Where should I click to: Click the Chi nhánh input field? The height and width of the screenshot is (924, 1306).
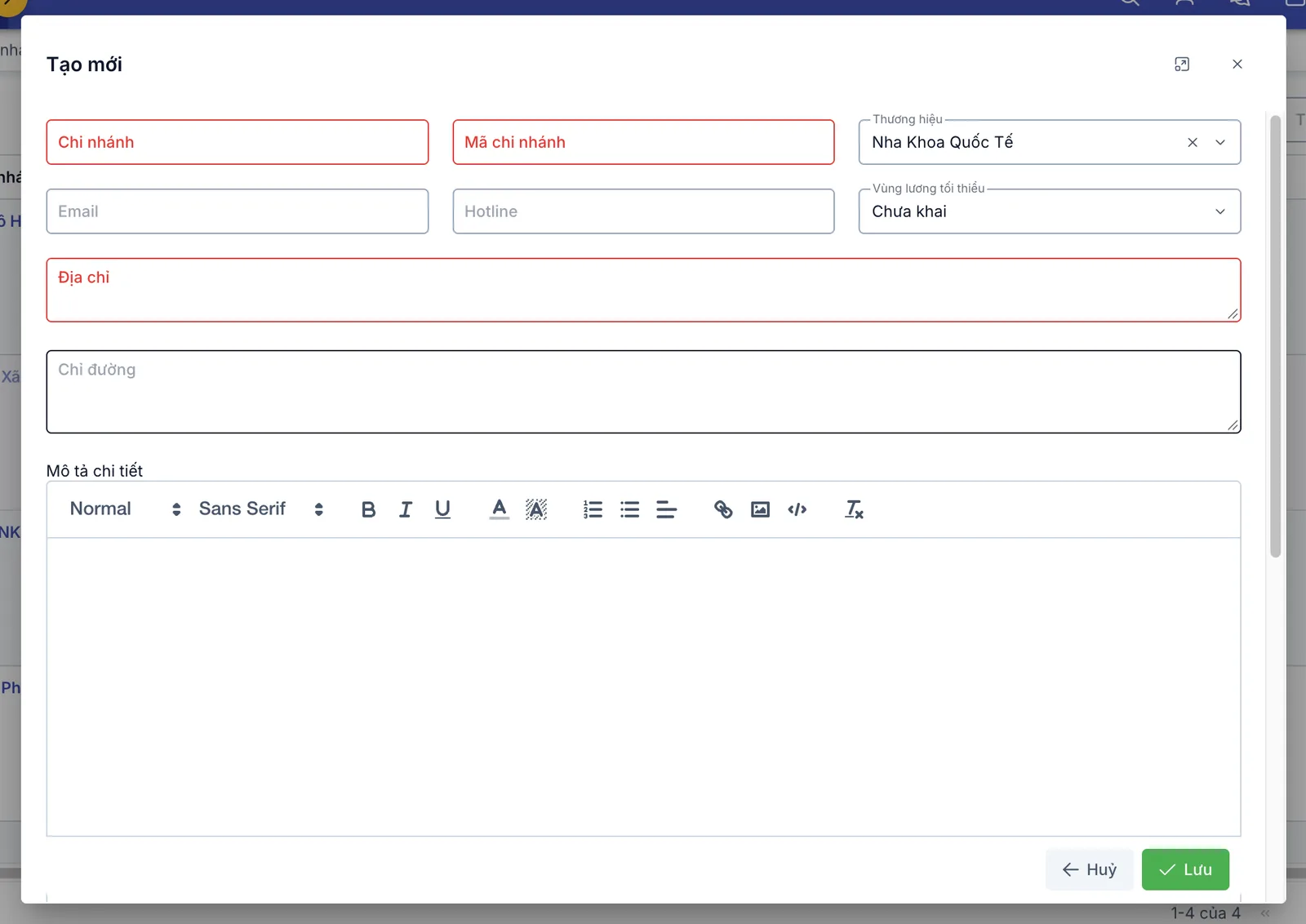[x=238, y=142]
